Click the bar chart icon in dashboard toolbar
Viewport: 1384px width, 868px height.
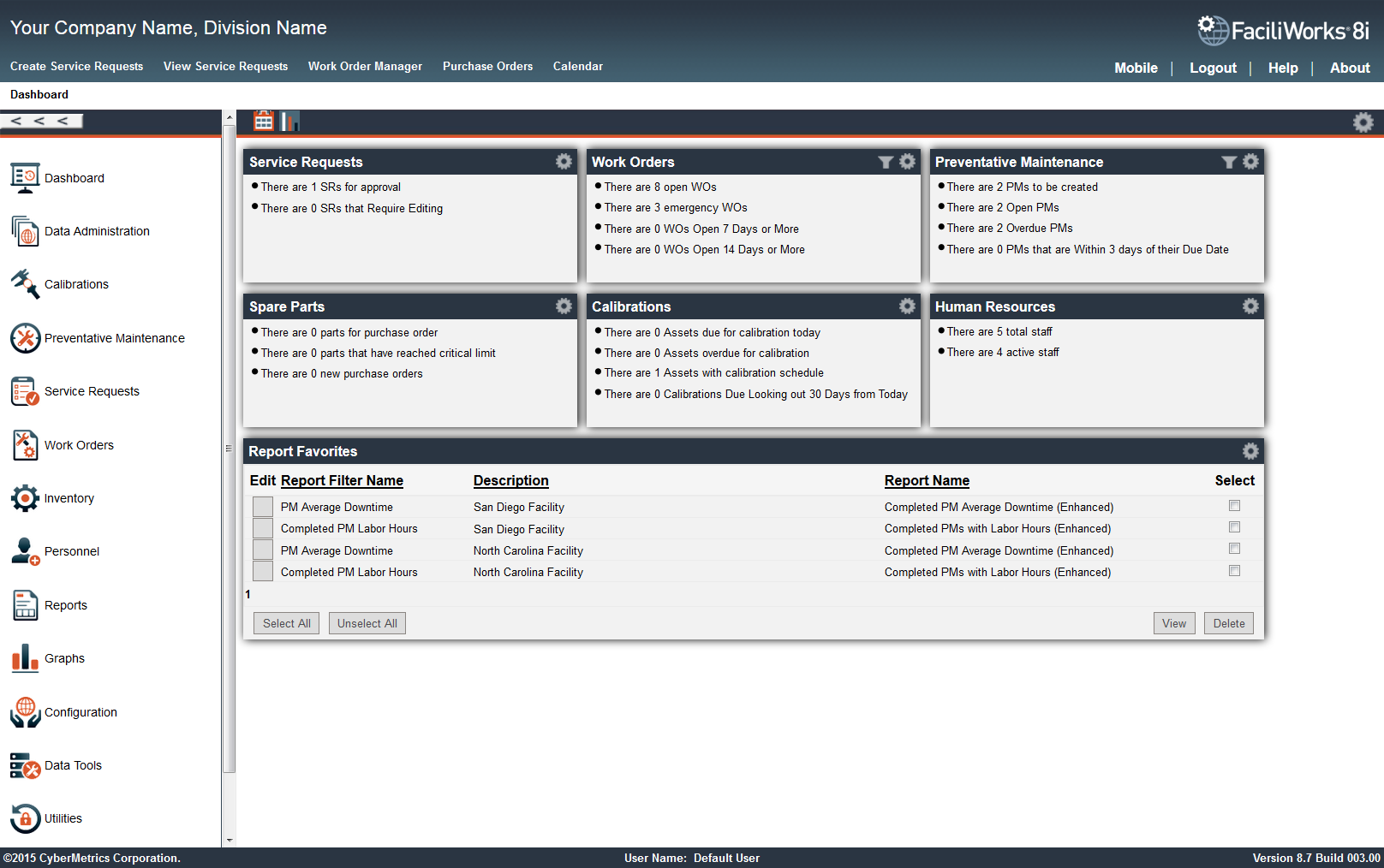tap(290, 122)
